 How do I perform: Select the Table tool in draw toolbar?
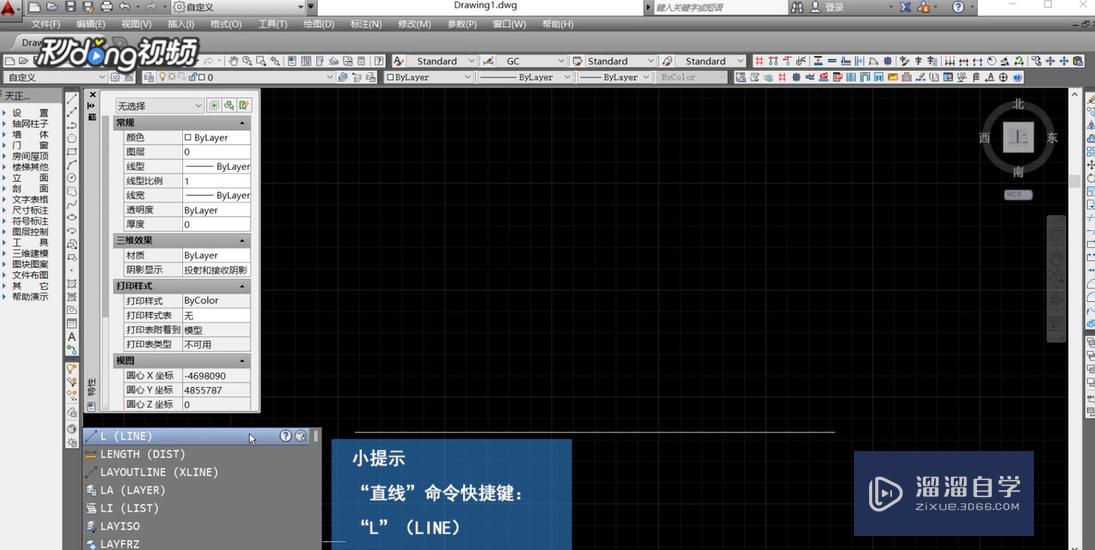[x=72, y=324]
